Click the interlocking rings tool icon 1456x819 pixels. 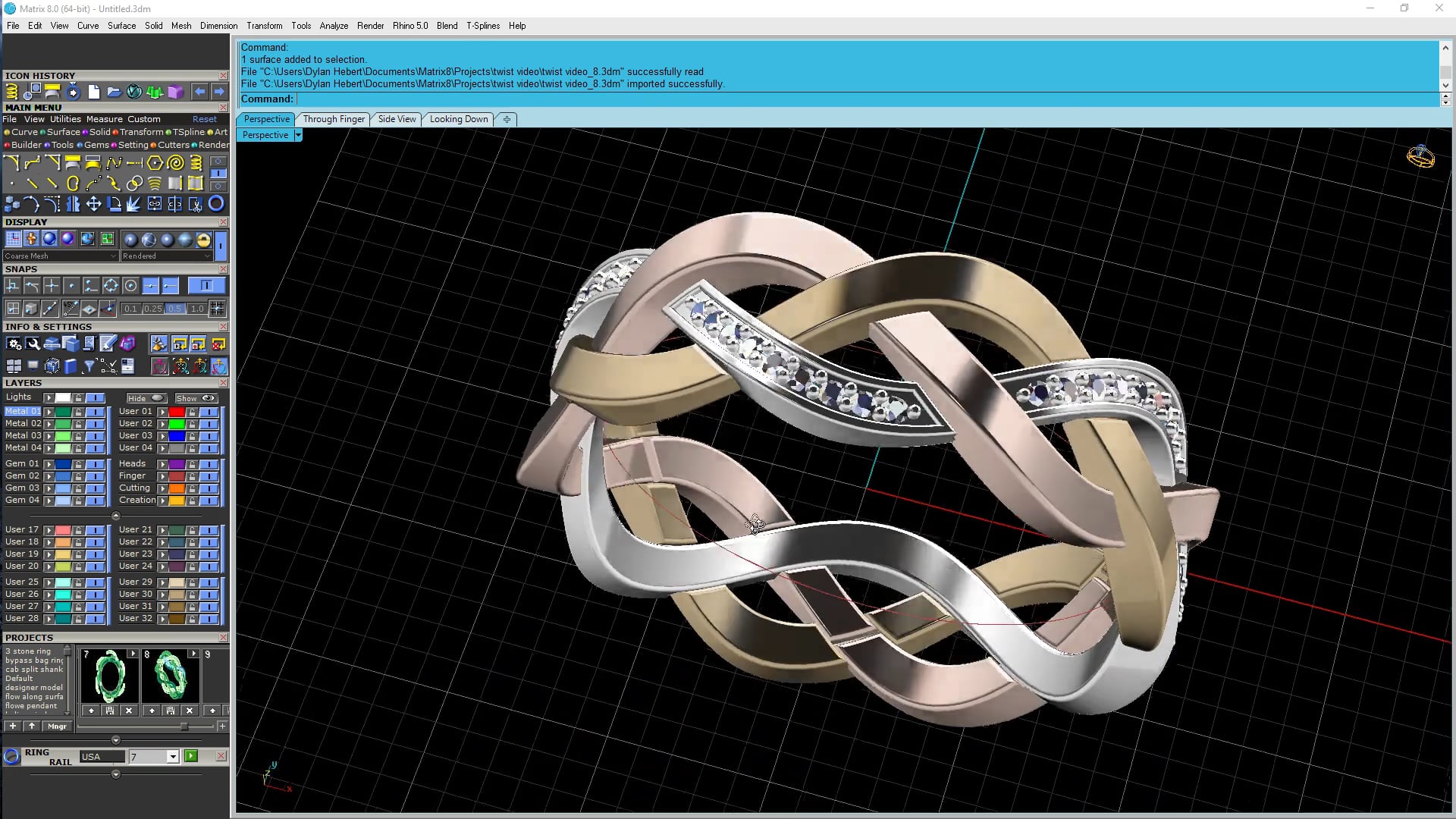pos(134,184)
